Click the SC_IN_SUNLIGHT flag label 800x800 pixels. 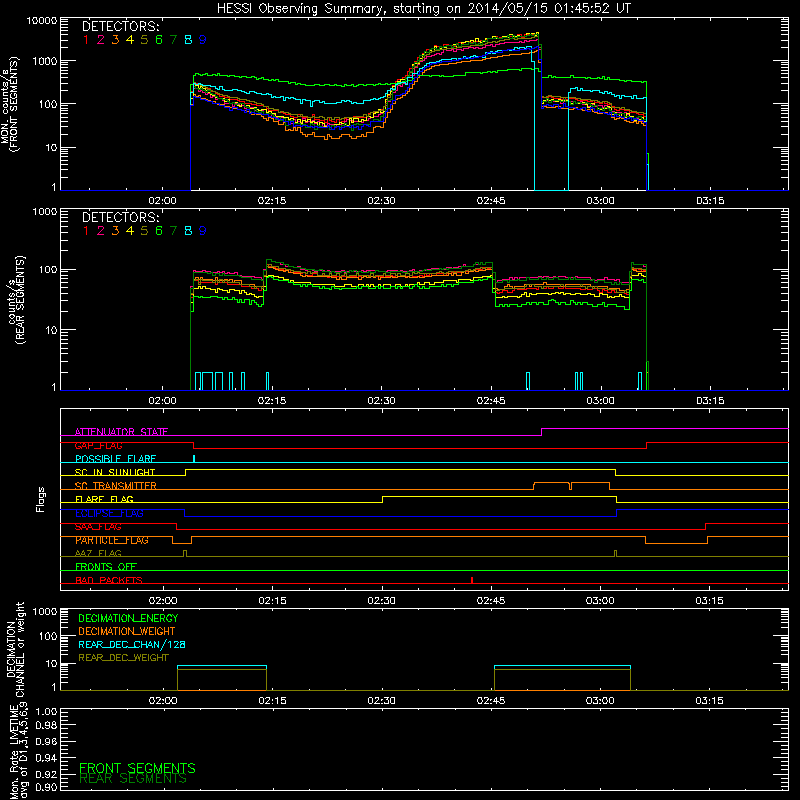pos(115,472)
